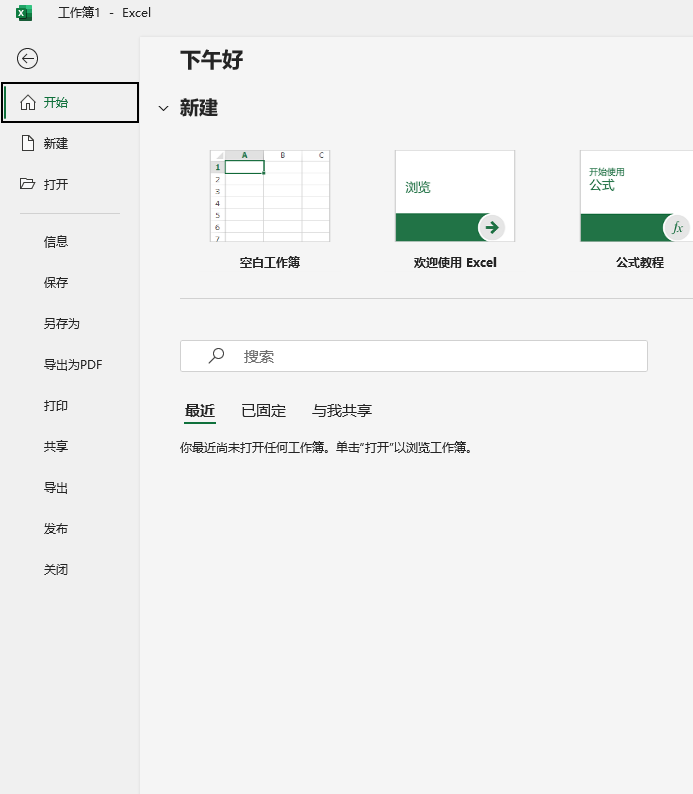Choose 保存 from the sidebar
The height and width of the screenshot is (794, 693).
tap(56, 283)
